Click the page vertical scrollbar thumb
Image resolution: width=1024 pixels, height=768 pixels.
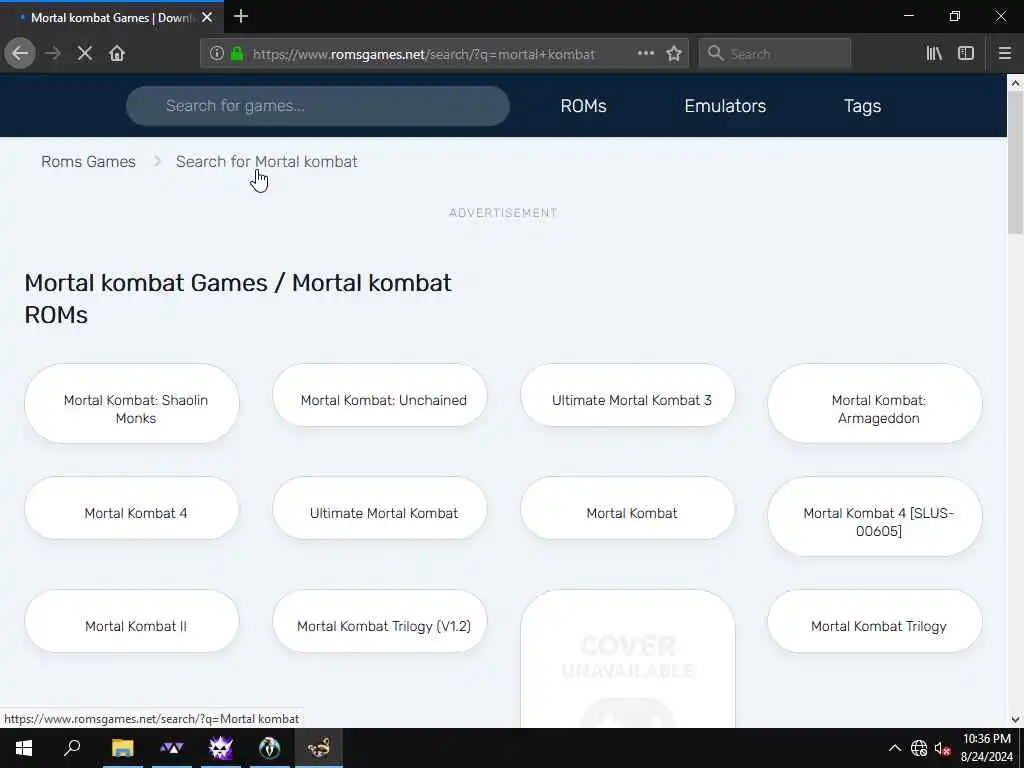pos(1015,163)
